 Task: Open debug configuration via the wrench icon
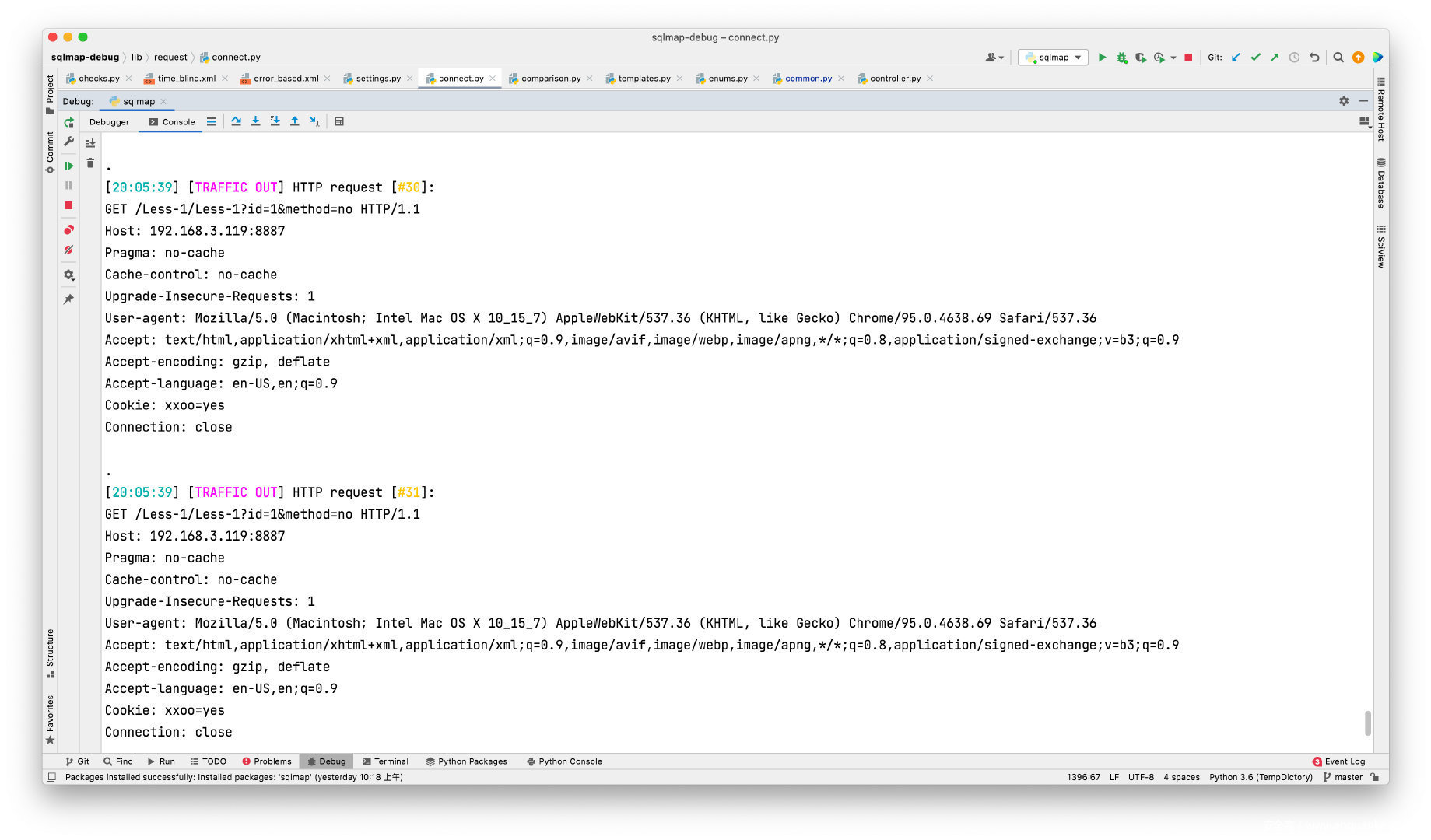(x=68, y=142)
